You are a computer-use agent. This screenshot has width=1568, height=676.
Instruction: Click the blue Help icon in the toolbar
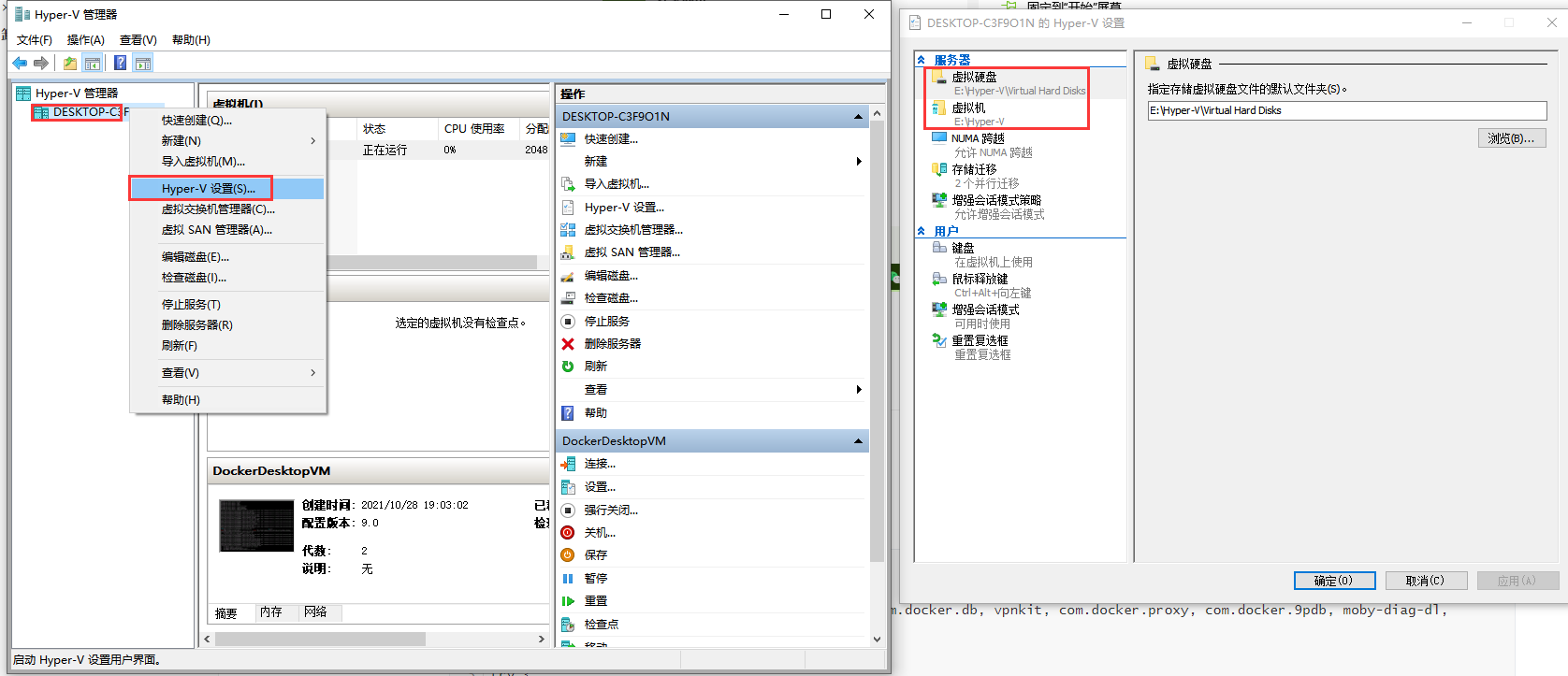point(120,63)
